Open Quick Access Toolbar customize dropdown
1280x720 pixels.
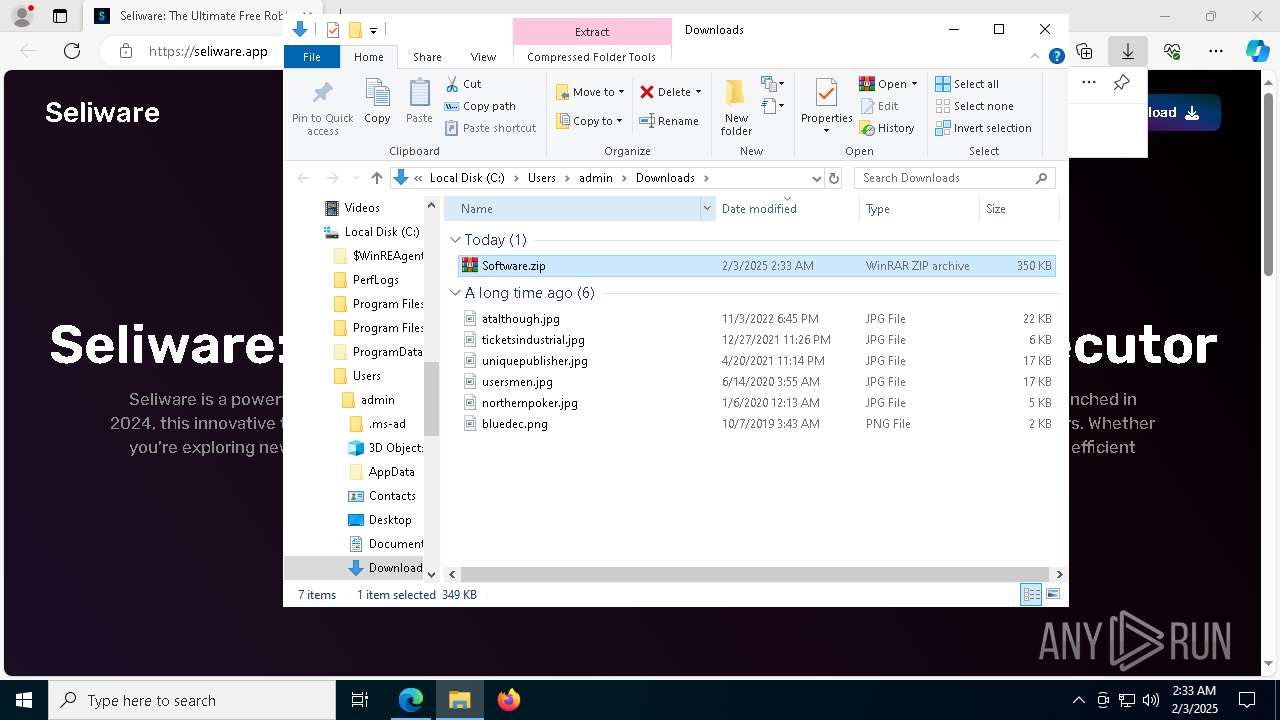coord(373,30)
